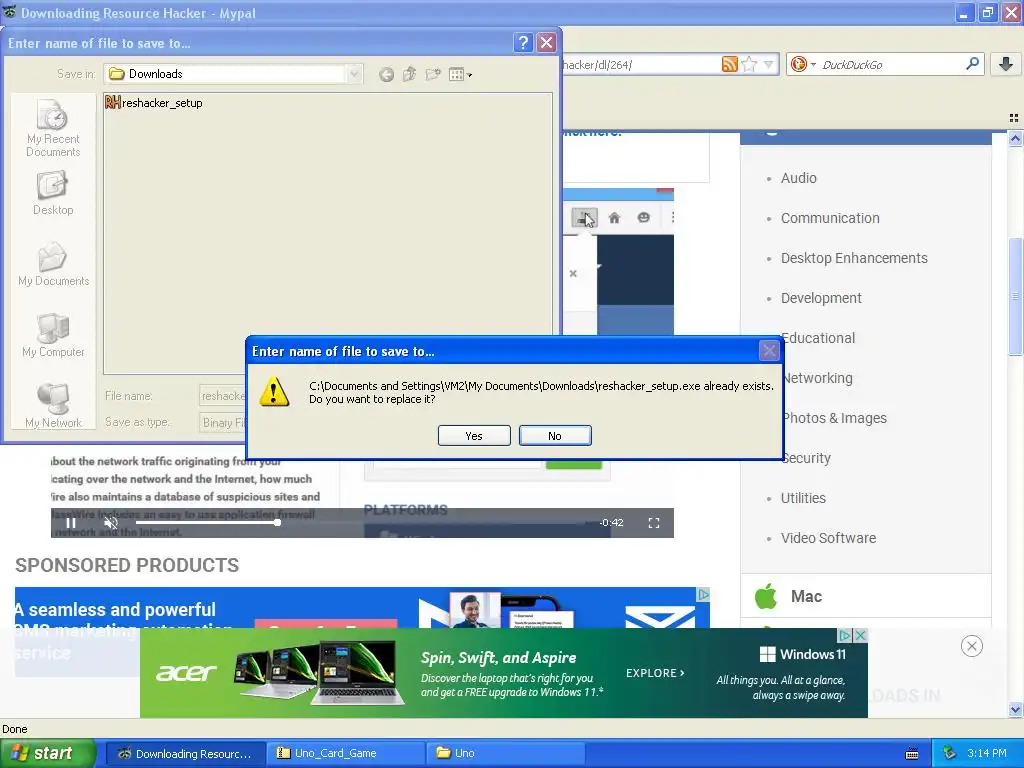Open My Computer in places bar

pyautogui.click(x=53, y=335)
